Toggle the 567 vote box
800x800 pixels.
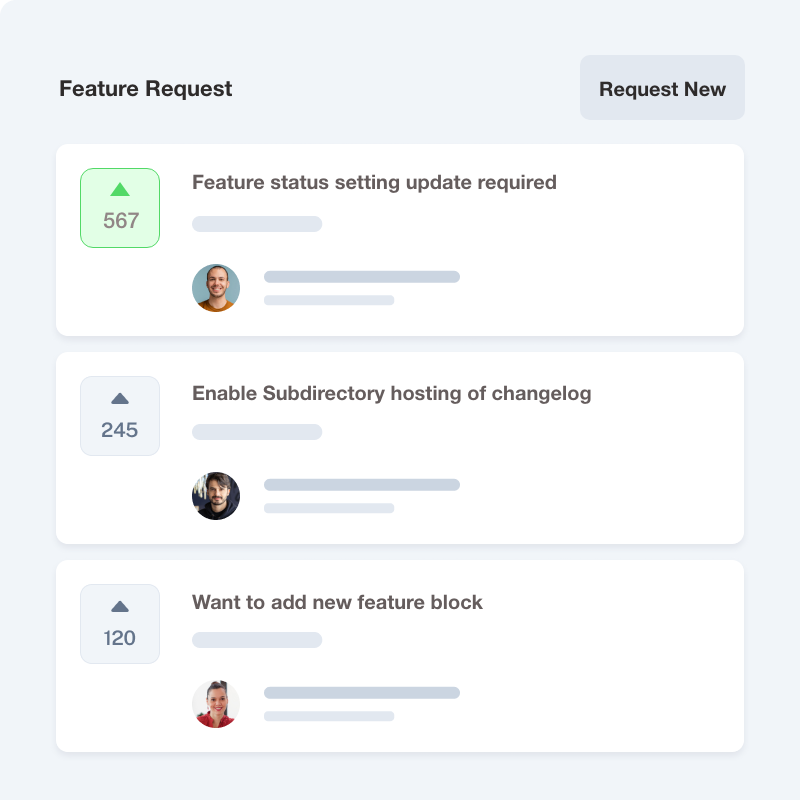pyautogui.click(x=120, y=208)
